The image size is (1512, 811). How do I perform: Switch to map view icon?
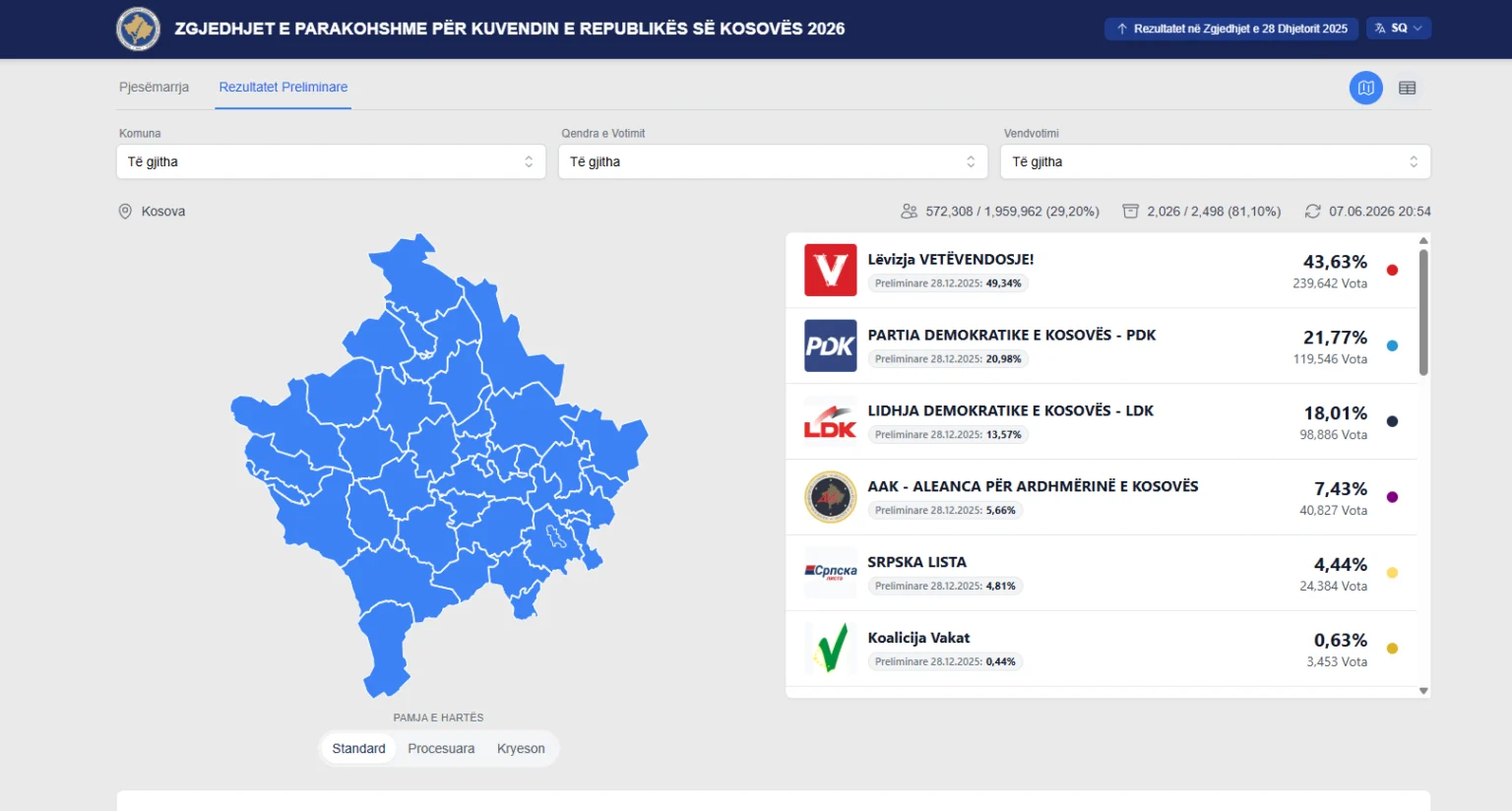1365,88
